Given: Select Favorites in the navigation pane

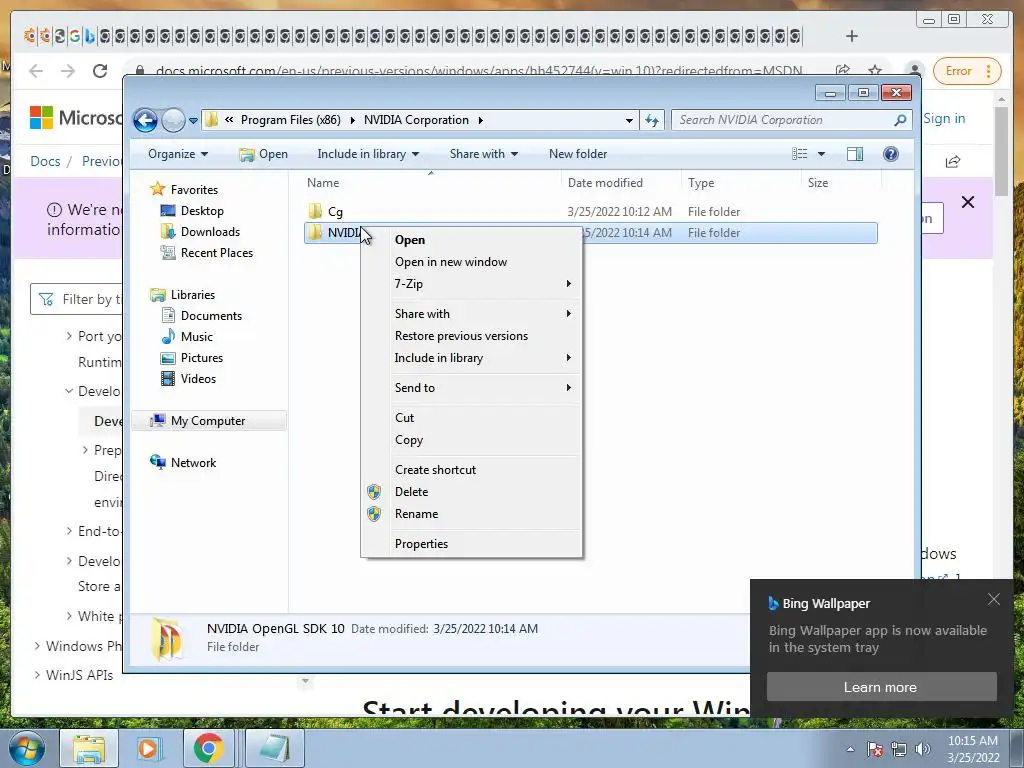Looking at the screenshot, I should (194, 189).
